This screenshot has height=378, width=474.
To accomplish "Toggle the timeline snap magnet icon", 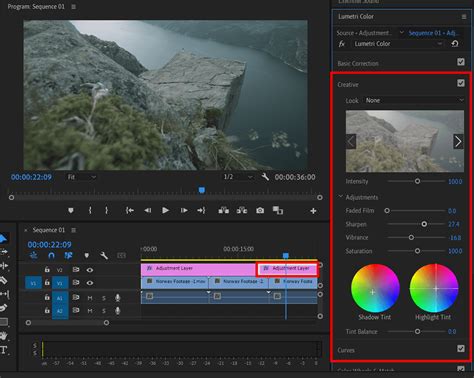I will tap(51, 256).
